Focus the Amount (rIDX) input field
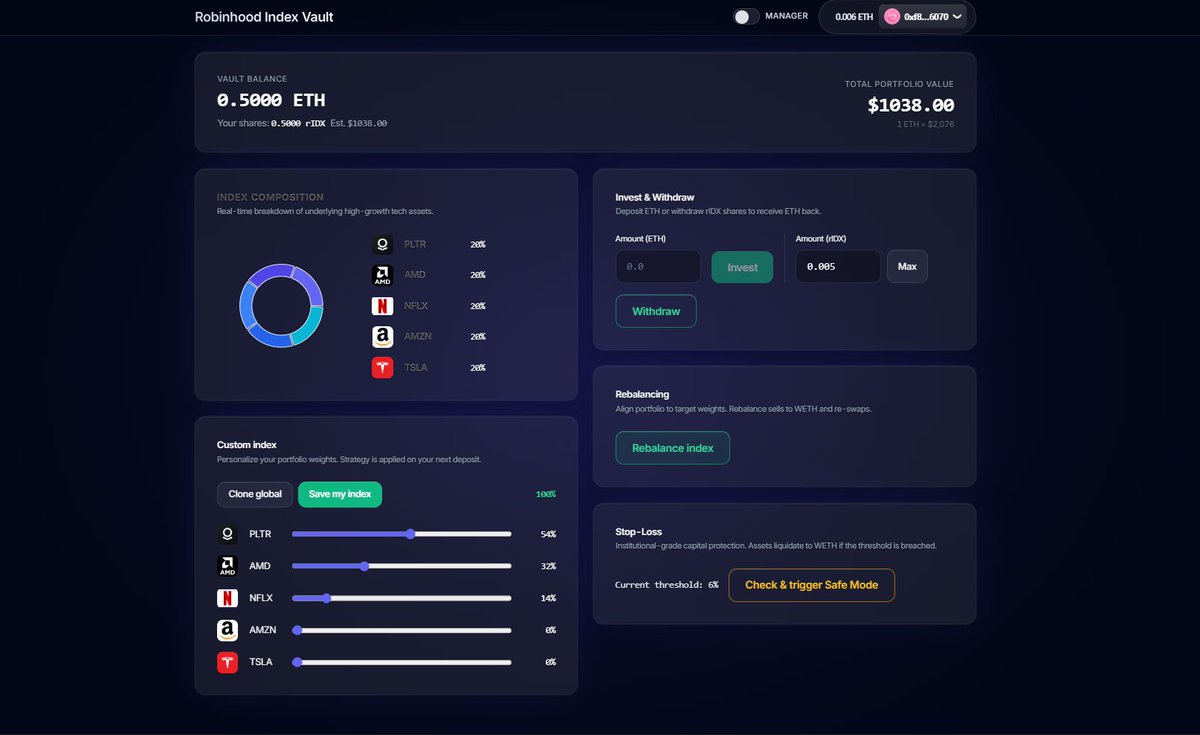1200x735 pixels. point(838,267)
